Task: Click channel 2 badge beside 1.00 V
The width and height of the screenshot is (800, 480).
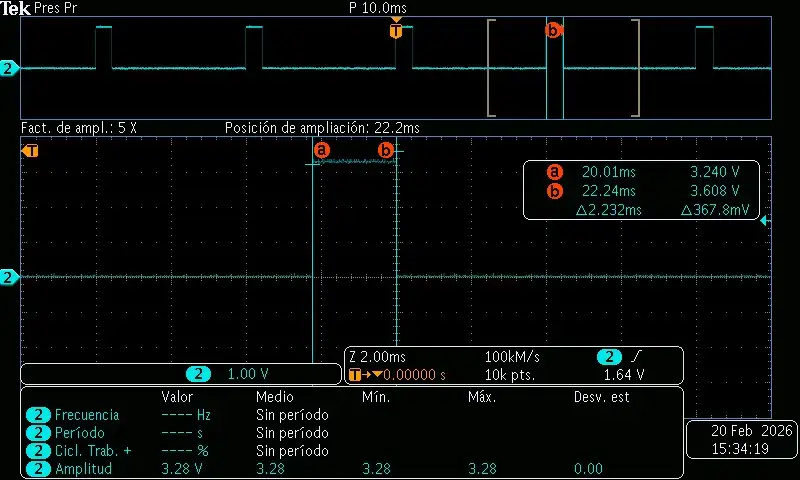Action: coord(198,374)
